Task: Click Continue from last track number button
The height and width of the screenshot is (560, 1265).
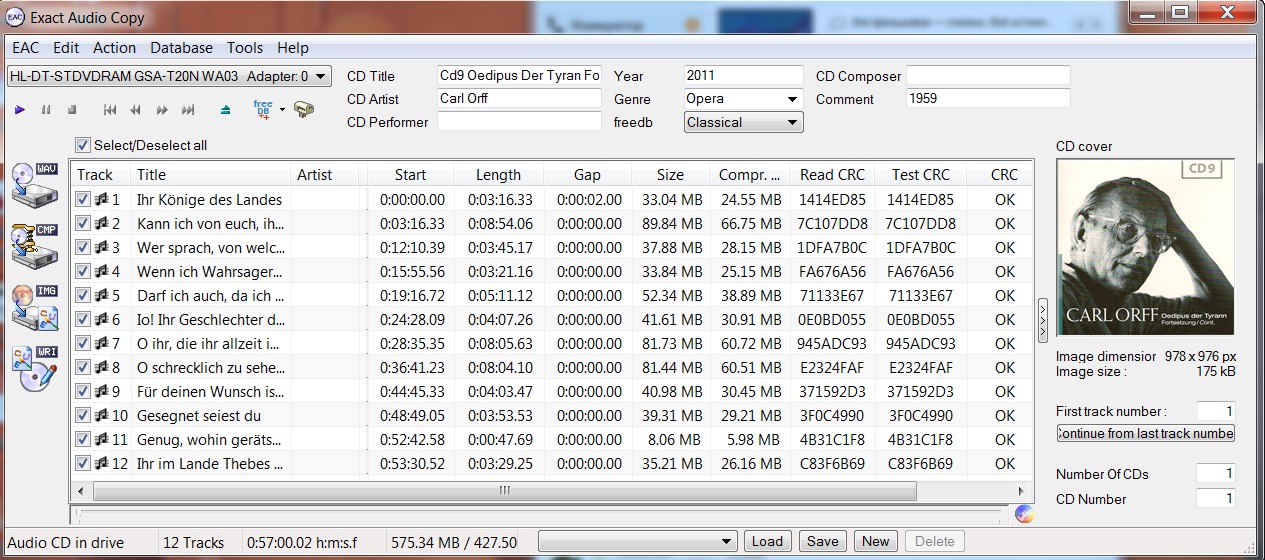Action: tap(1146, 433)
